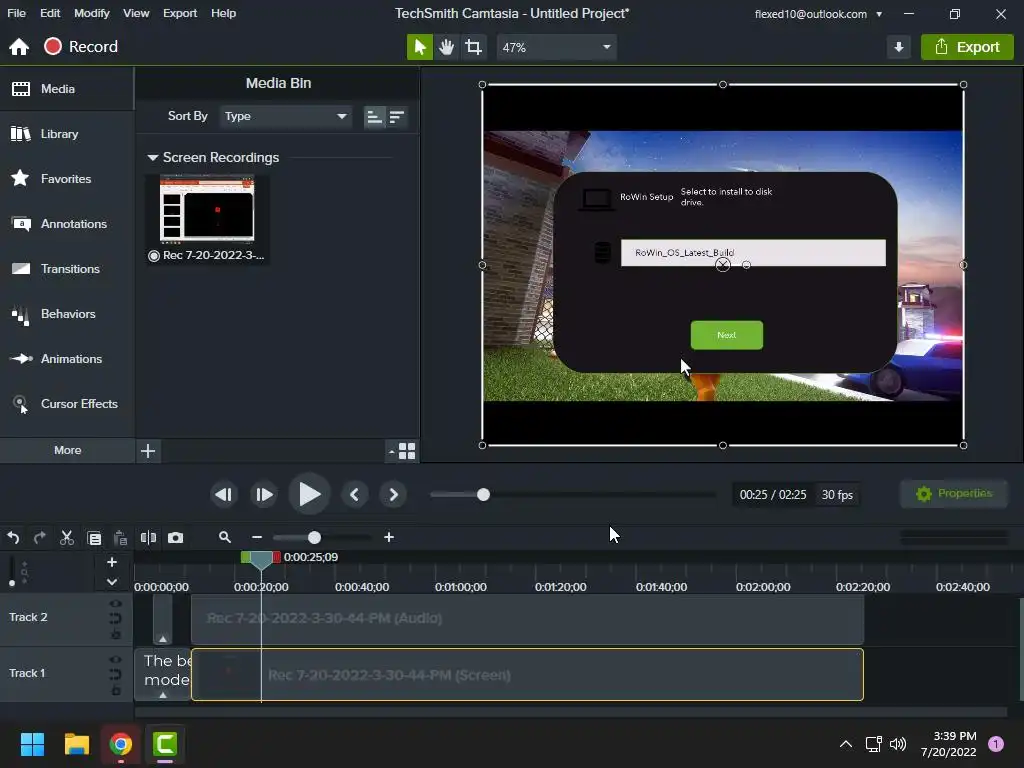Go to the Home screen icon

point(19,47)
